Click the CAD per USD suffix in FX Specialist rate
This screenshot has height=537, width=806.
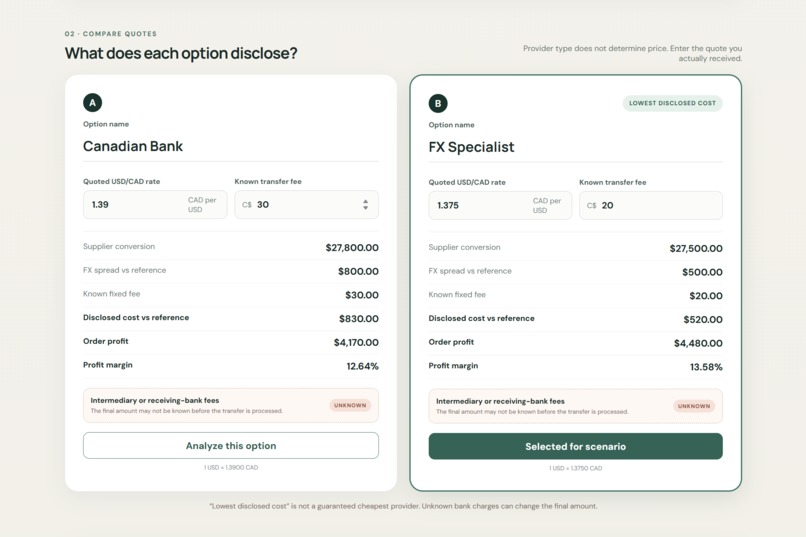tap(547, 206)
